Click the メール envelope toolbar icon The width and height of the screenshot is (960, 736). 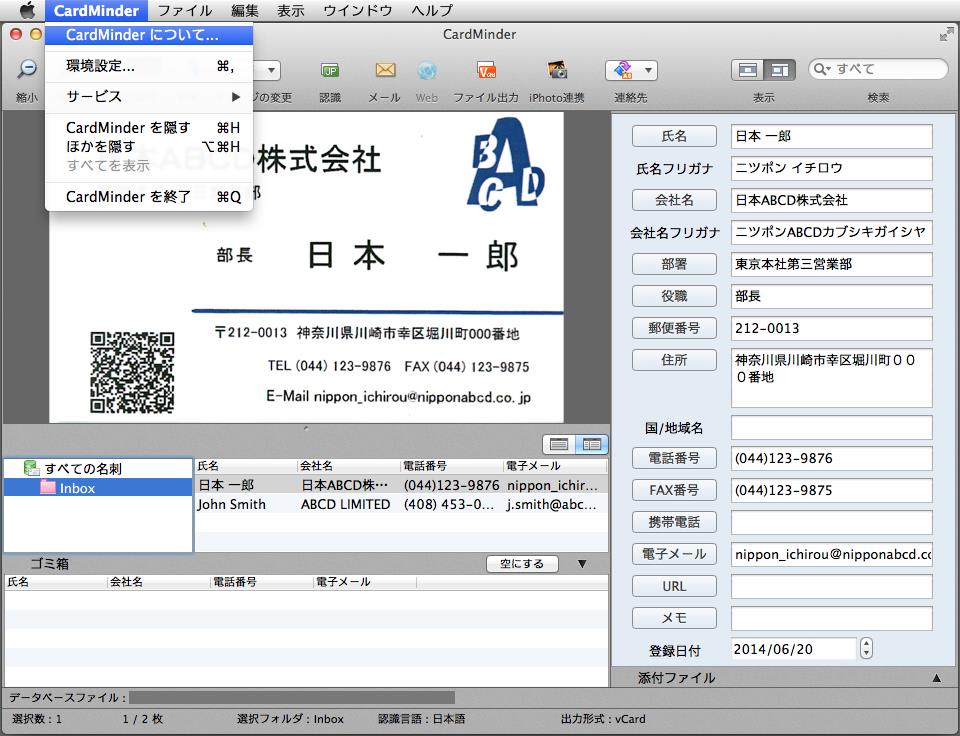pos(384,70)
